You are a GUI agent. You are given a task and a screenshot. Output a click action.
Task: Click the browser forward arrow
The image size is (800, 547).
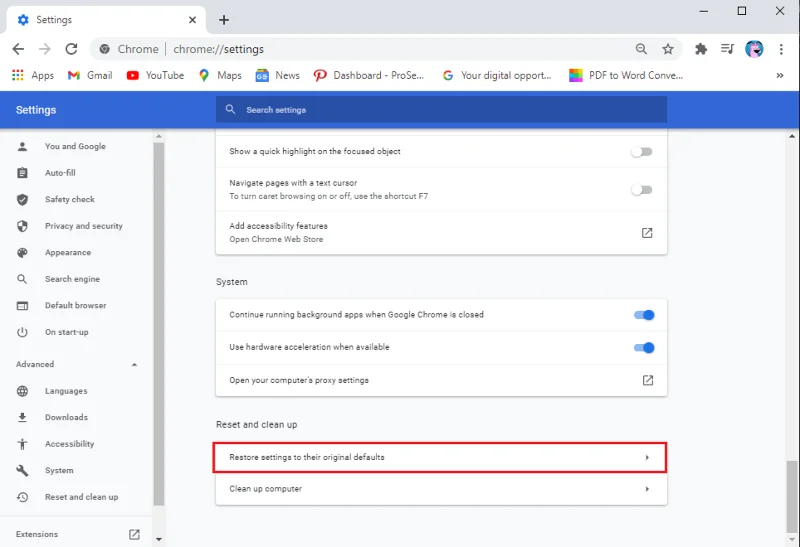(x=45, y=49)
